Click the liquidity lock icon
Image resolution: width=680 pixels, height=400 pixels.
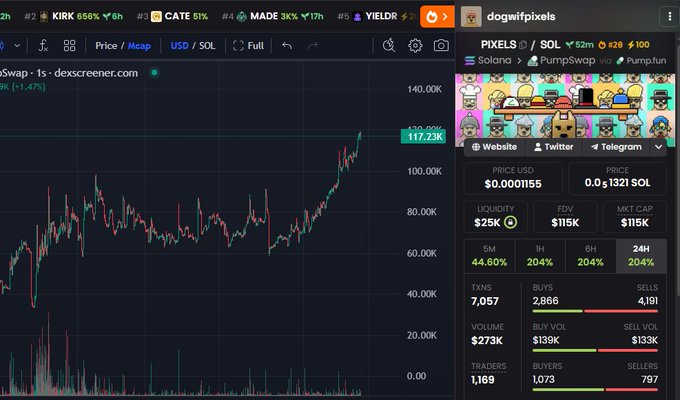pos(510,223)
